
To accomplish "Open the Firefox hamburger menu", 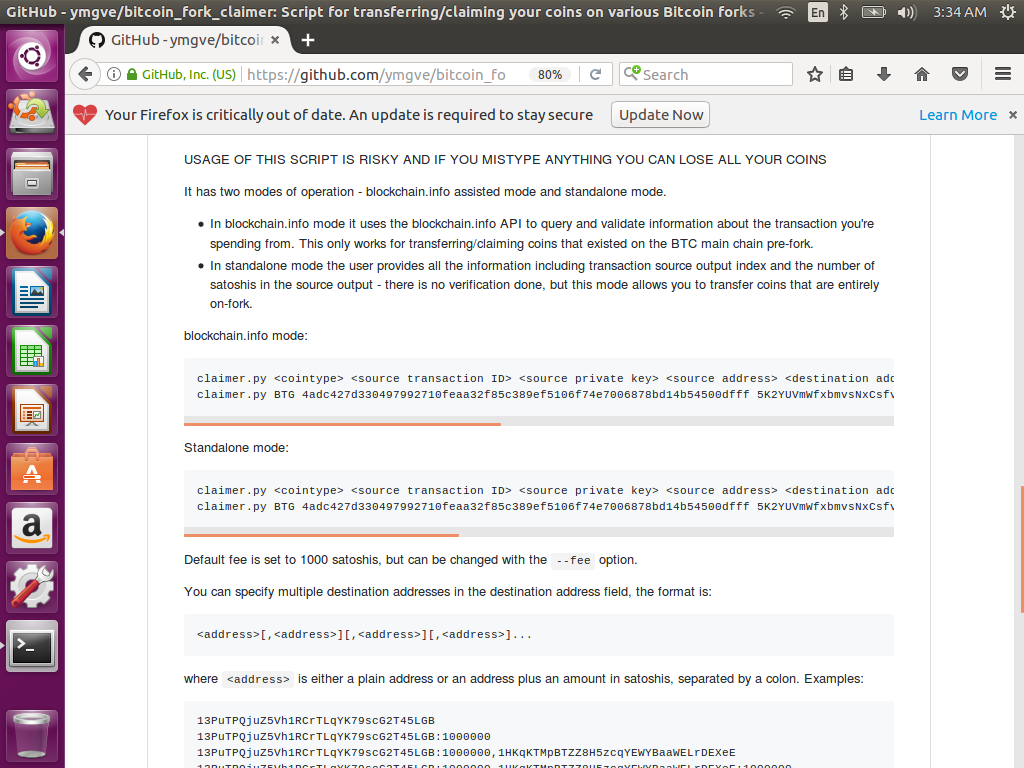I will [x=1002, y=74].
